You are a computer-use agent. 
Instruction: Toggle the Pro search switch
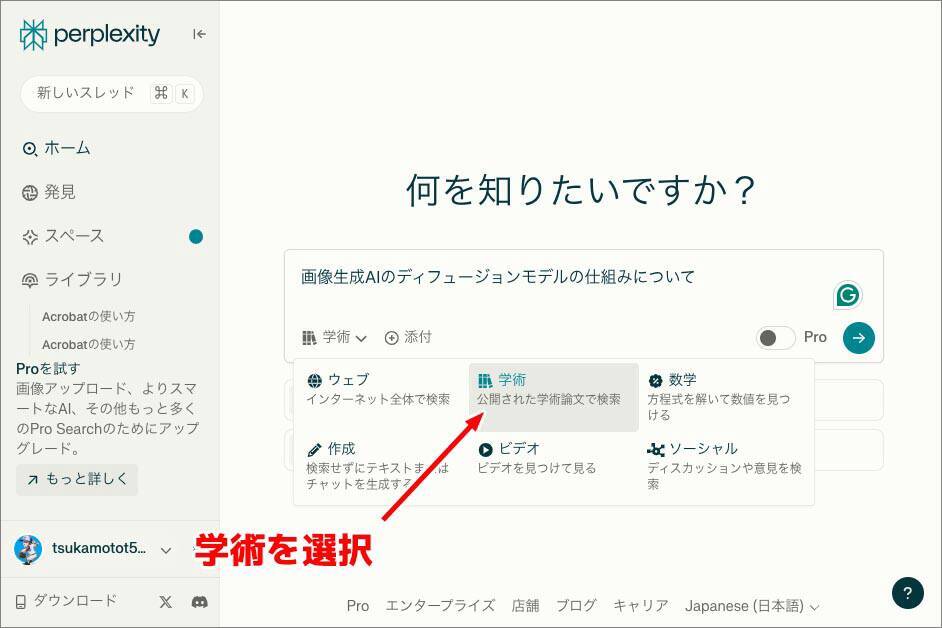pyautogui.click(x=775, y=338)
